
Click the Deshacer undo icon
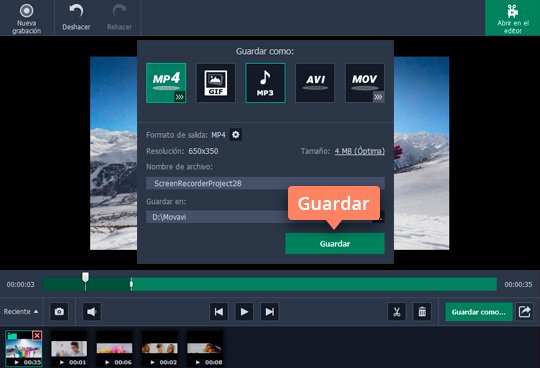click(76, 11)
